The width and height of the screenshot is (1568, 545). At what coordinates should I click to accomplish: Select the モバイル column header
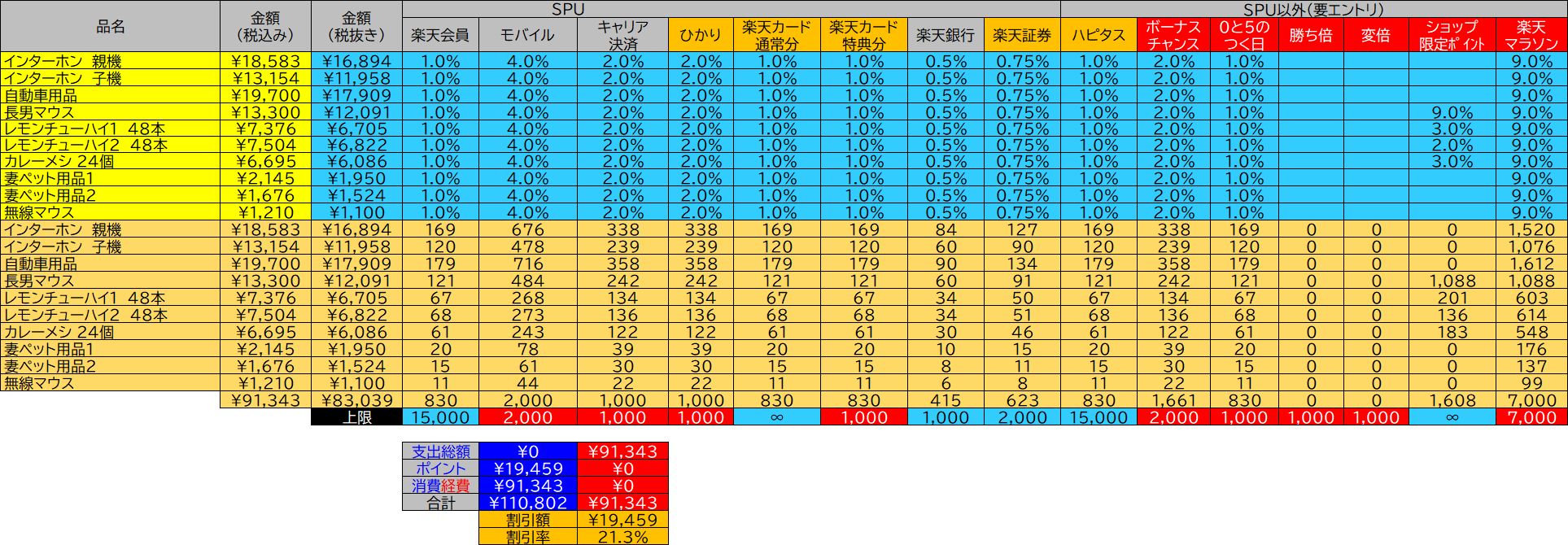[528, 35]
